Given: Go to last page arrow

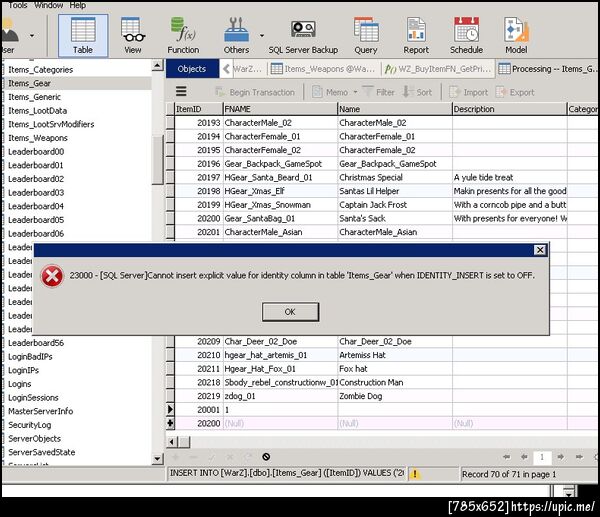Looking at the screenshot, I should click(579, 457).
